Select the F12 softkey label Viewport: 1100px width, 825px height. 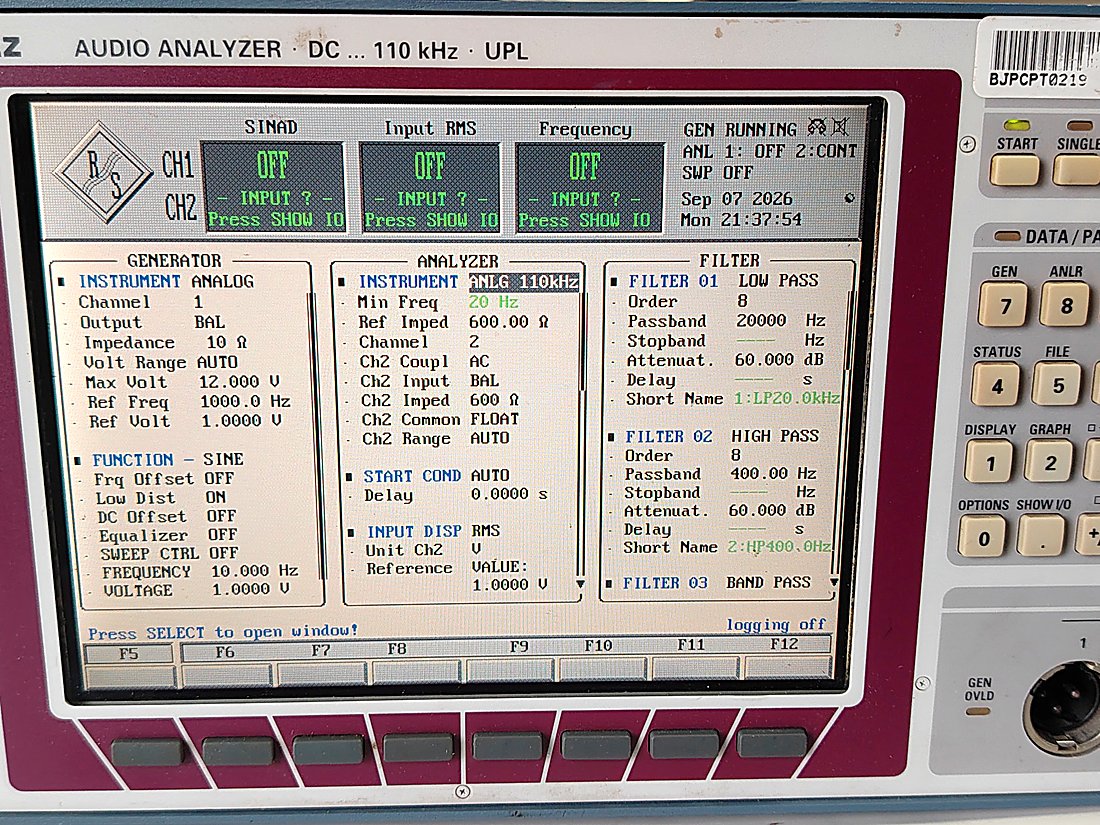pyautogui.click(x=784, y=644)
